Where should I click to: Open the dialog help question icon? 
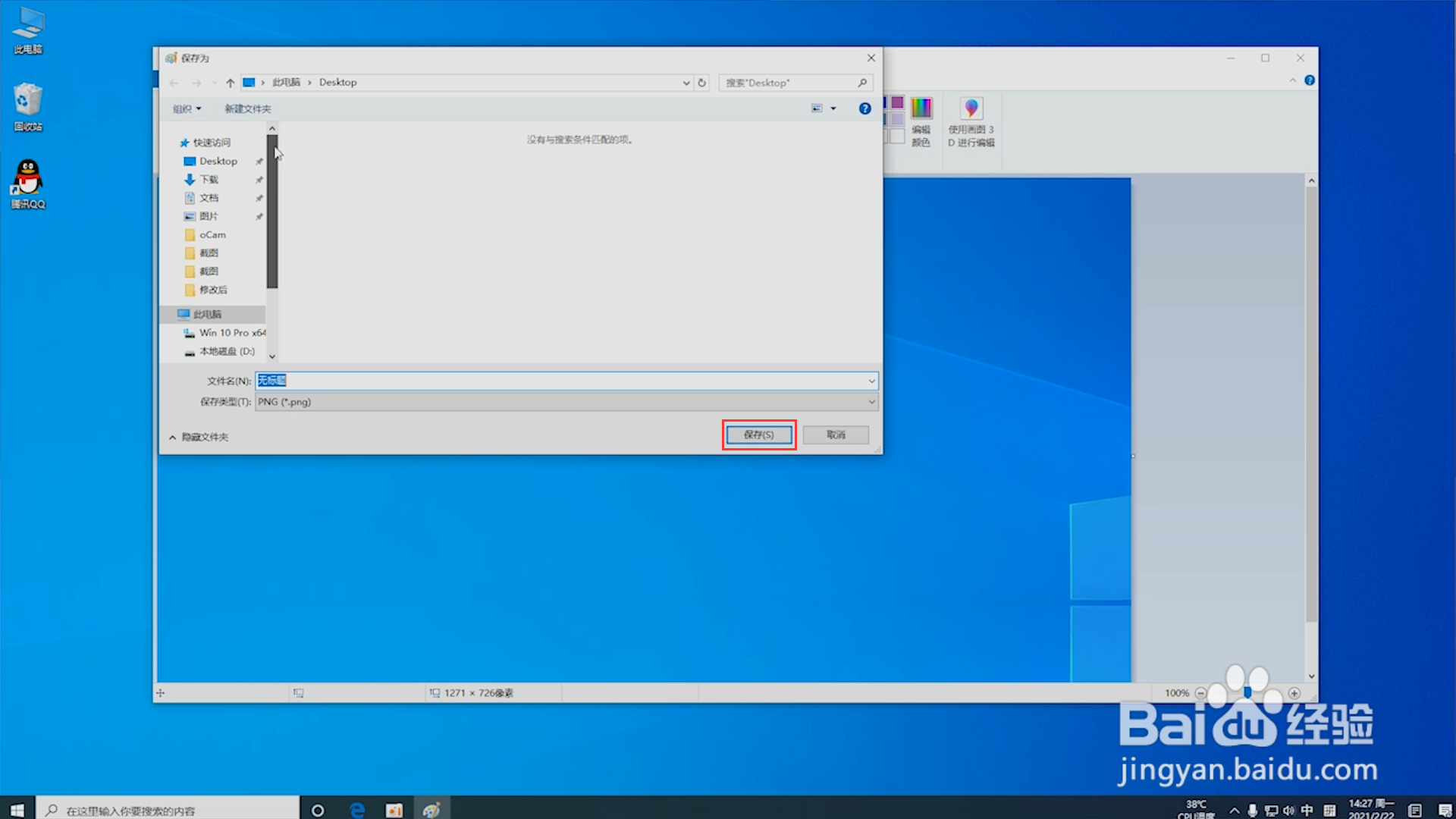coord(864,108)
